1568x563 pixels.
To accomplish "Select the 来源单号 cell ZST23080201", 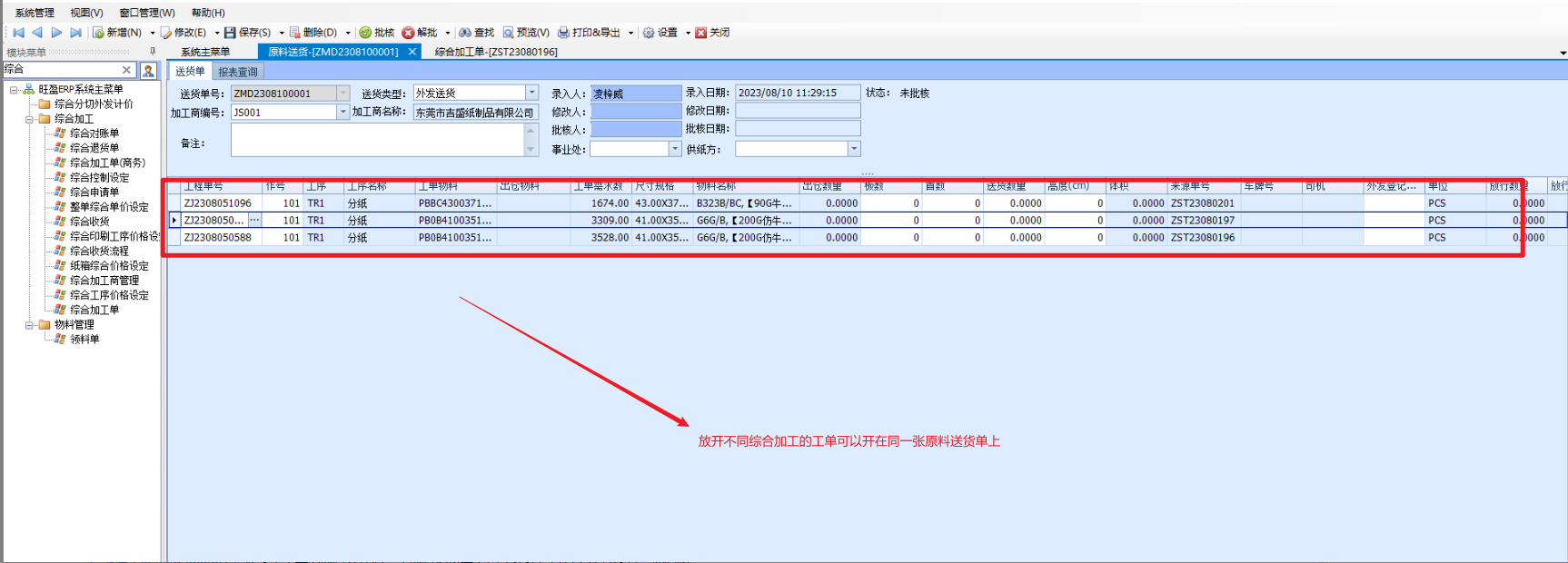I will [x=1204, y=203].
